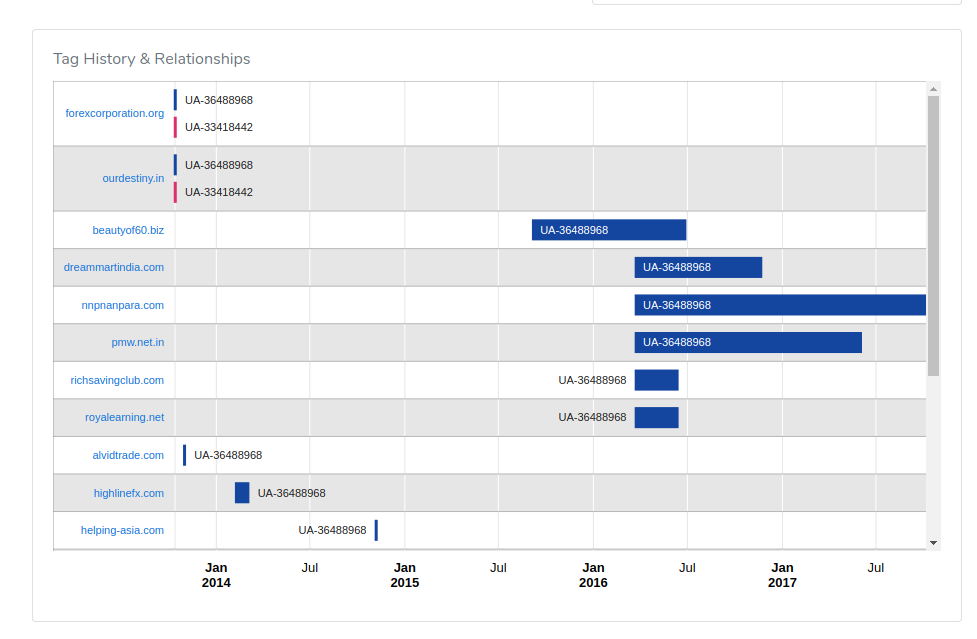Viewport: 977px width, 639px height.
Task: Click the Jan 2016 axis label
Action: coord(593,575)
